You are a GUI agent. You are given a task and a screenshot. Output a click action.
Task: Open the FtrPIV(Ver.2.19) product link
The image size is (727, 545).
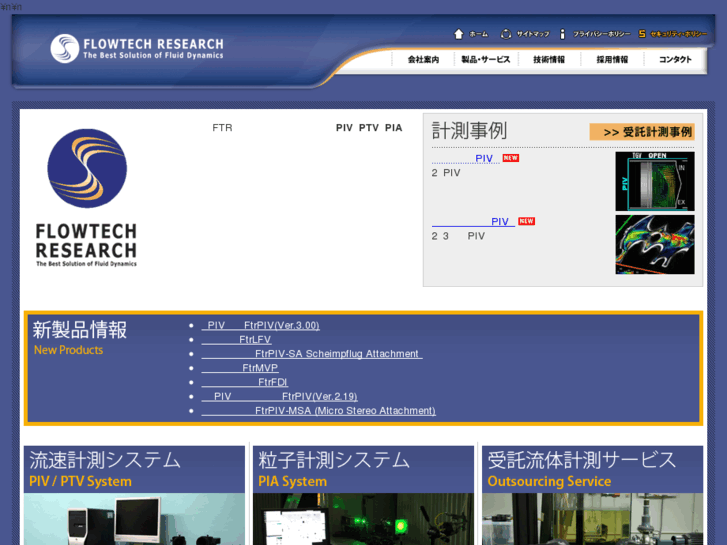click(280, 397)
